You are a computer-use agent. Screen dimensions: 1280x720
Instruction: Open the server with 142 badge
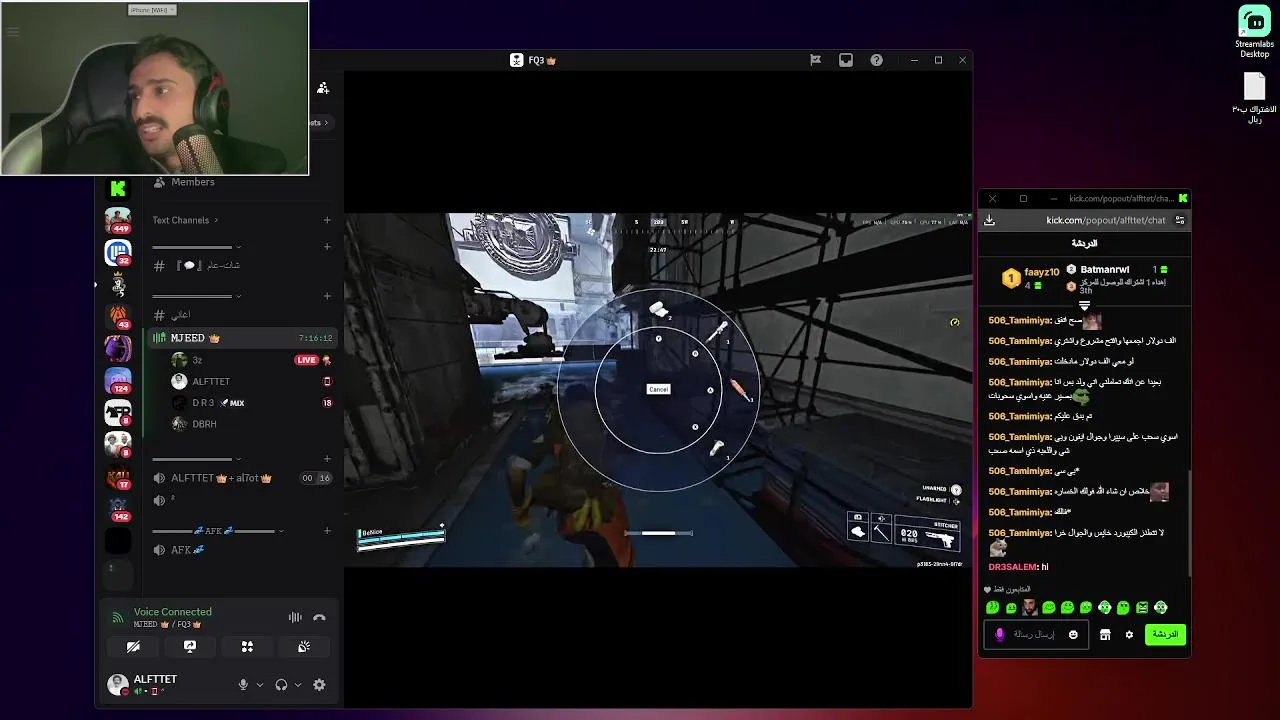(x=118, y=508)
